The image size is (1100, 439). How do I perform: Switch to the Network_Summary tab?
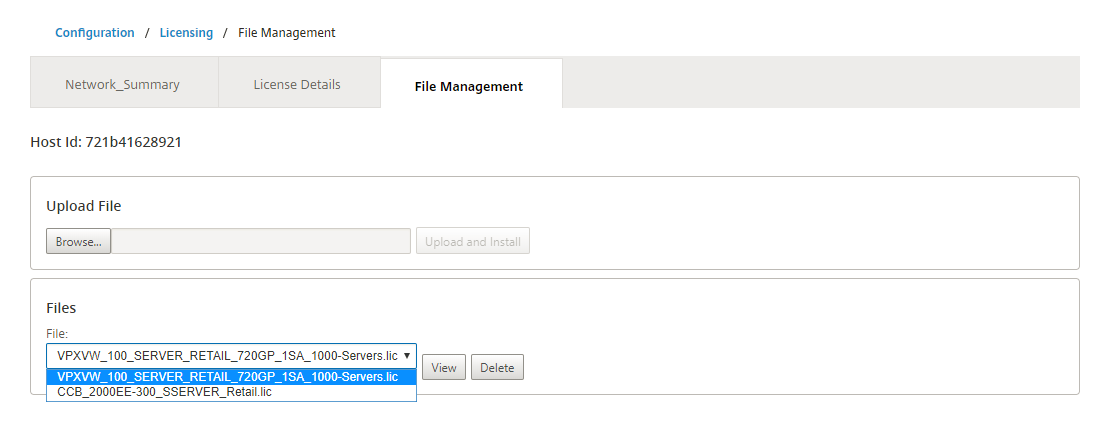click(x=123, y=84)
